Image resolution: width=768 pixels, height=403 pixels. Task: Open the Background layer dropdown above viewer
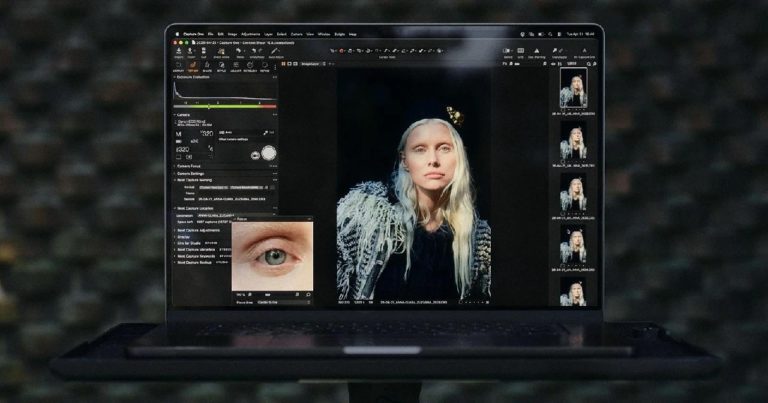tap(312, 64)
